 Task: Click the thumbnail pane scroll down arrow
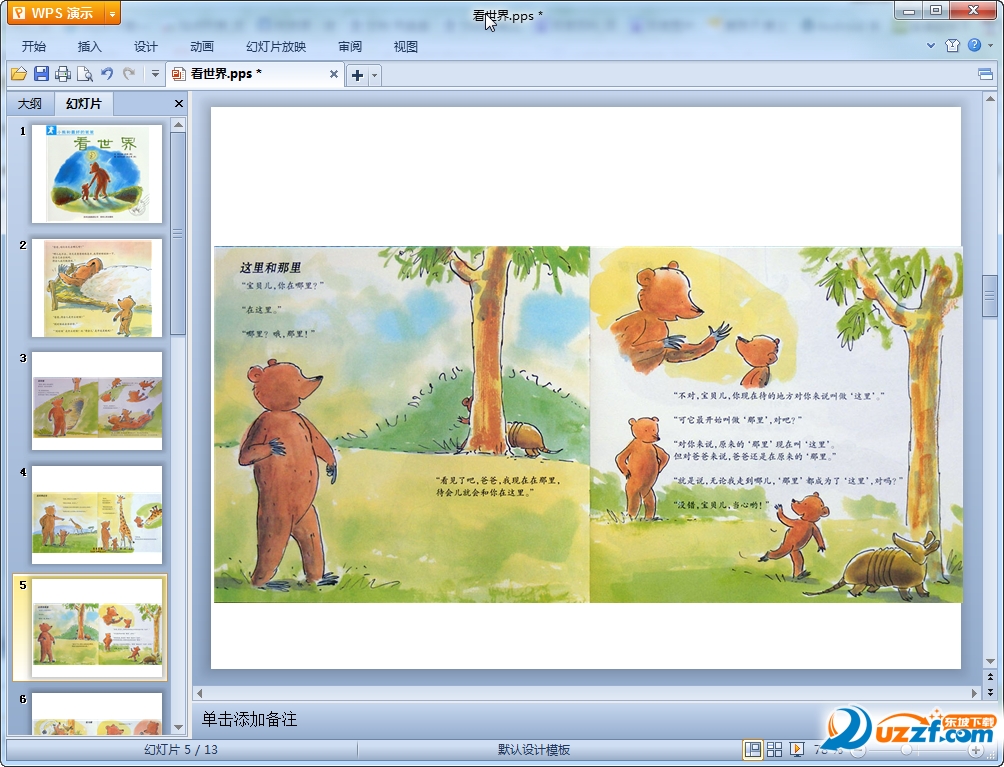click(179, 728)
